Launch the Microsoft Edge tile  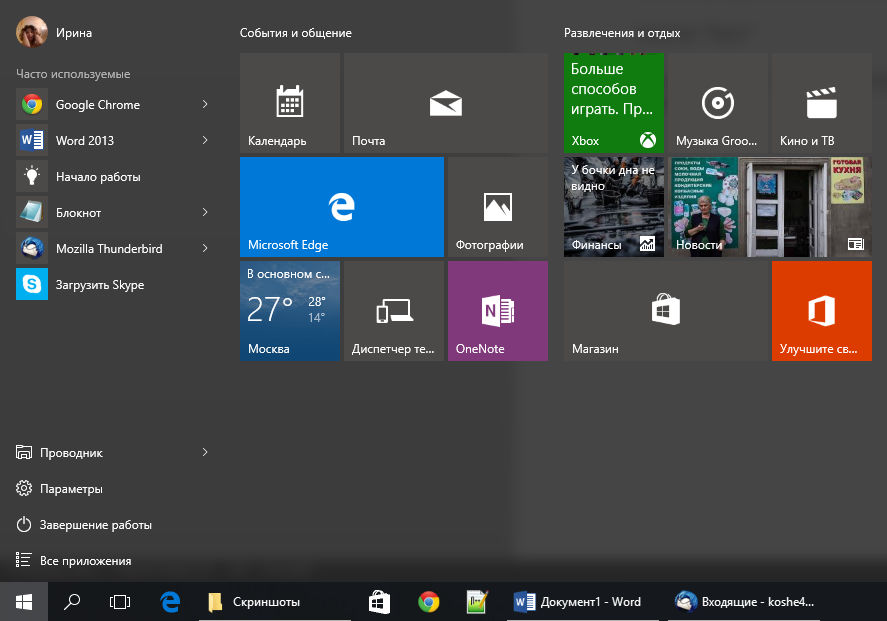[341, 207]
